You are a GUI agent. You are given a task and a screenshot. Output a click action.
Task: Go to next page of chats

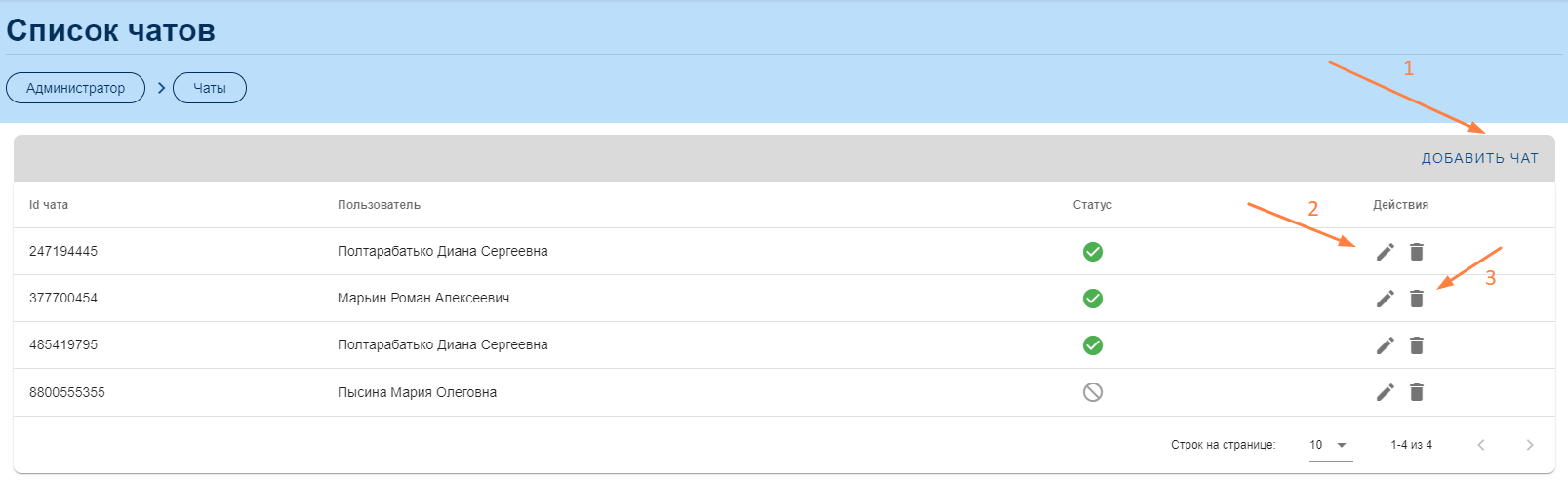click(1529, 445)
